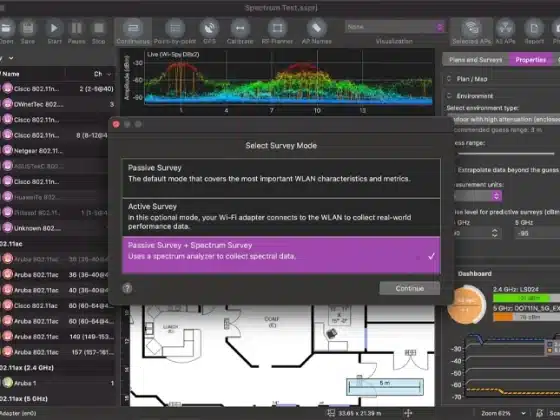Click the Cisco 802.11n channel 2 AP icon
Screen dimensions: 560x420
coord(8,88)
